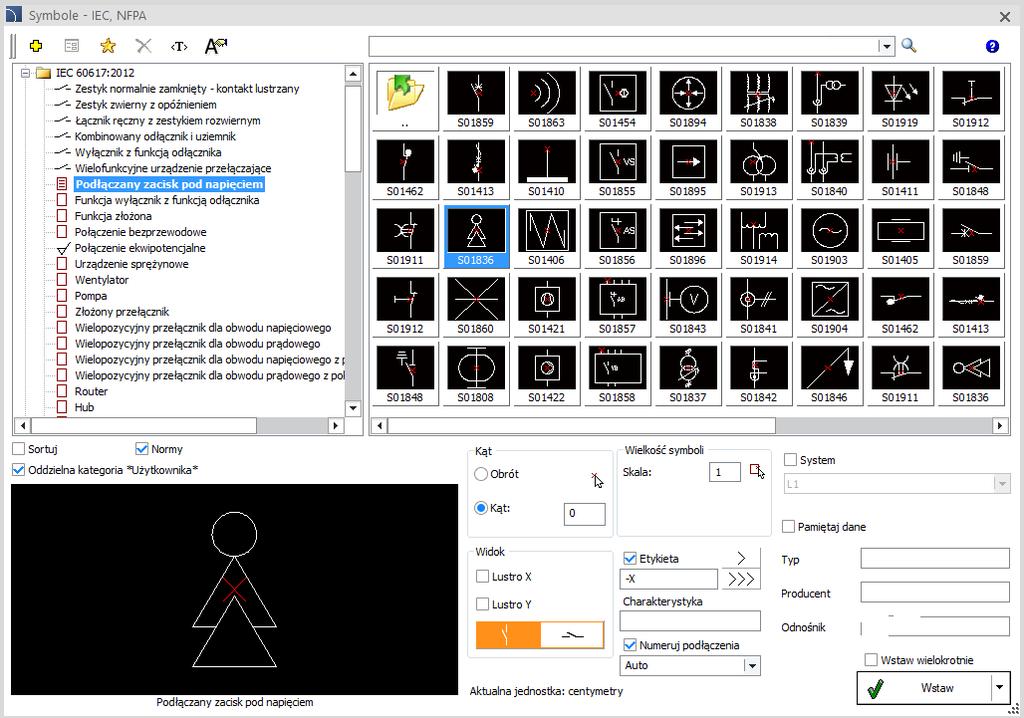Toggle the Etykieta checkbox

click(x=630, y=559)
